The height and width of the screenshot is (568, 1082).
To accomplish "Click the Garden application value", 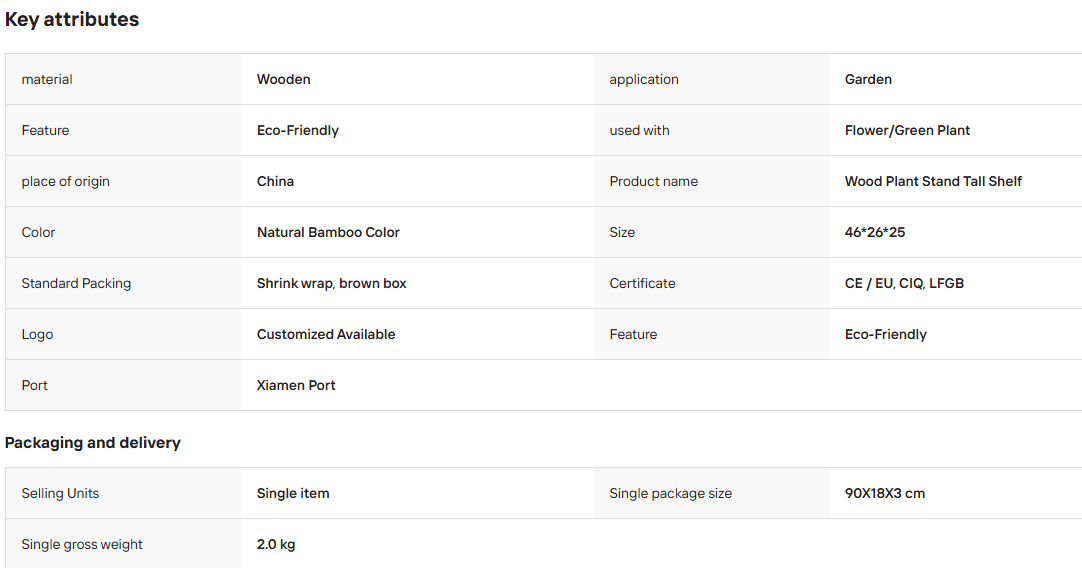I will 868,79.
